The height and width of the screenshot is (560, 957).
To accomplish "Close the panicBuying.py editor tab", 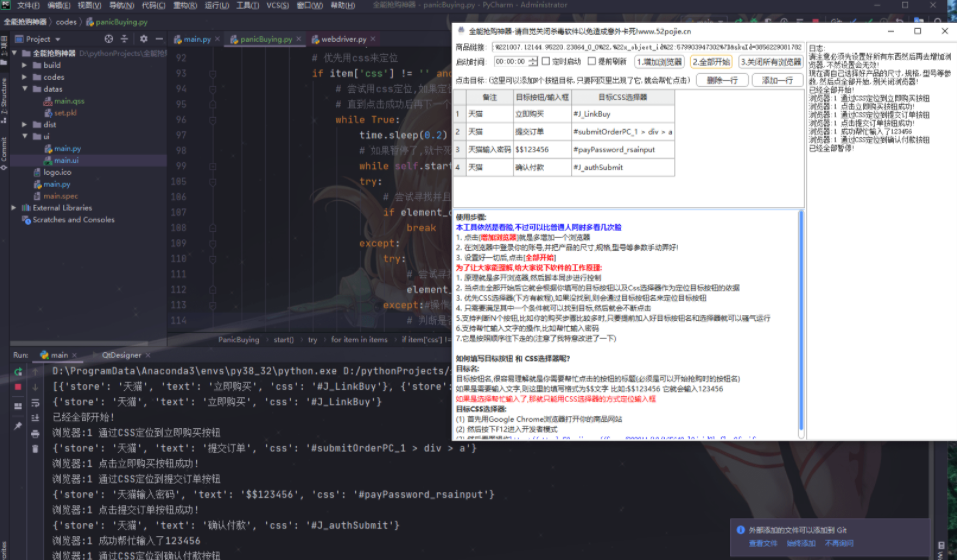I will (x=298, y=39).
